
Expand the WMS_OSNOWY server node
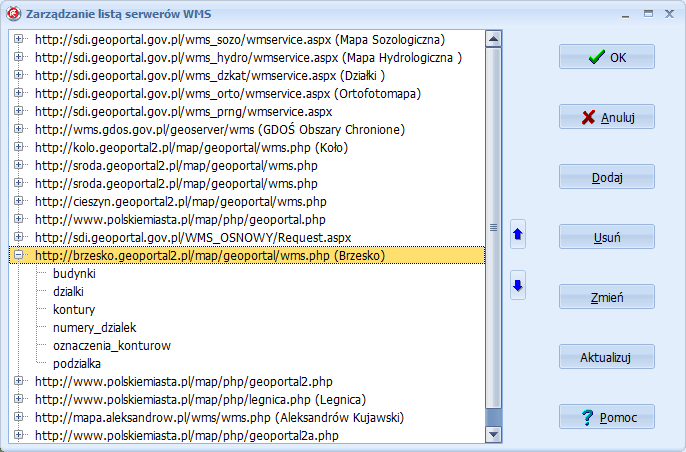[x=18, y=237]
